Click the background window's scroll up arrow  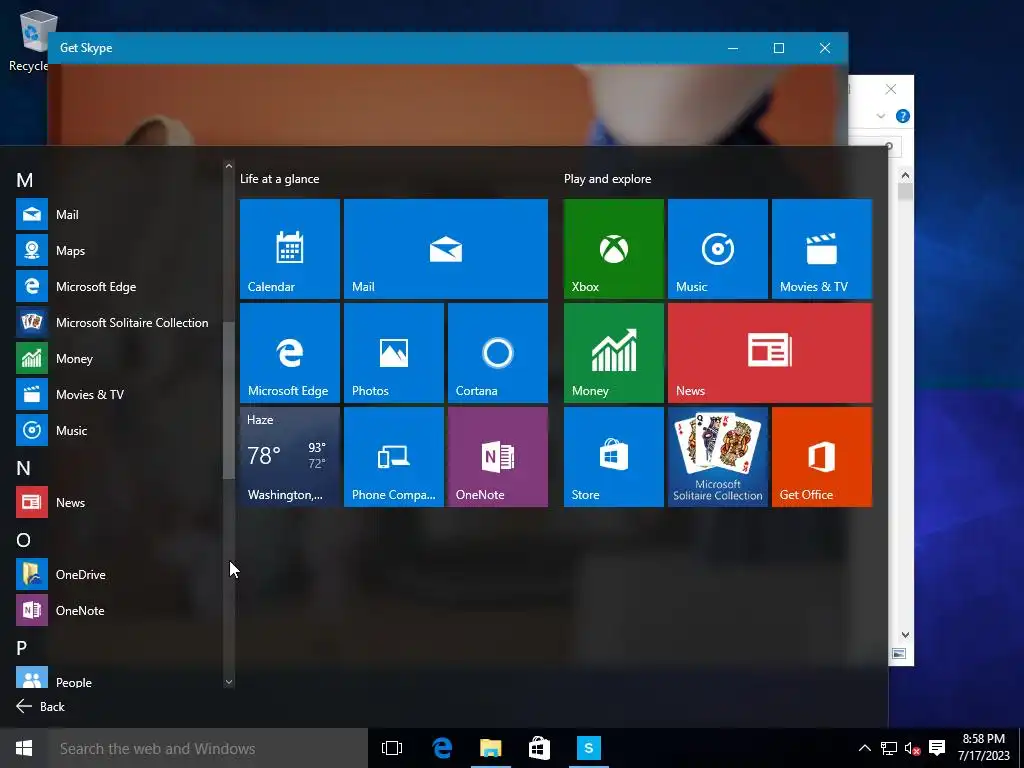coord(905,175)
